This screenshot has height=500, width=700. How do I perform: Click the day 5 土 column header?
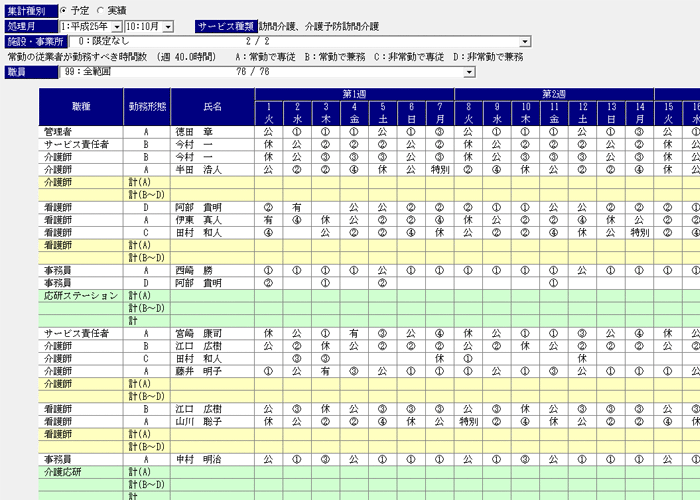click(383, 113)
